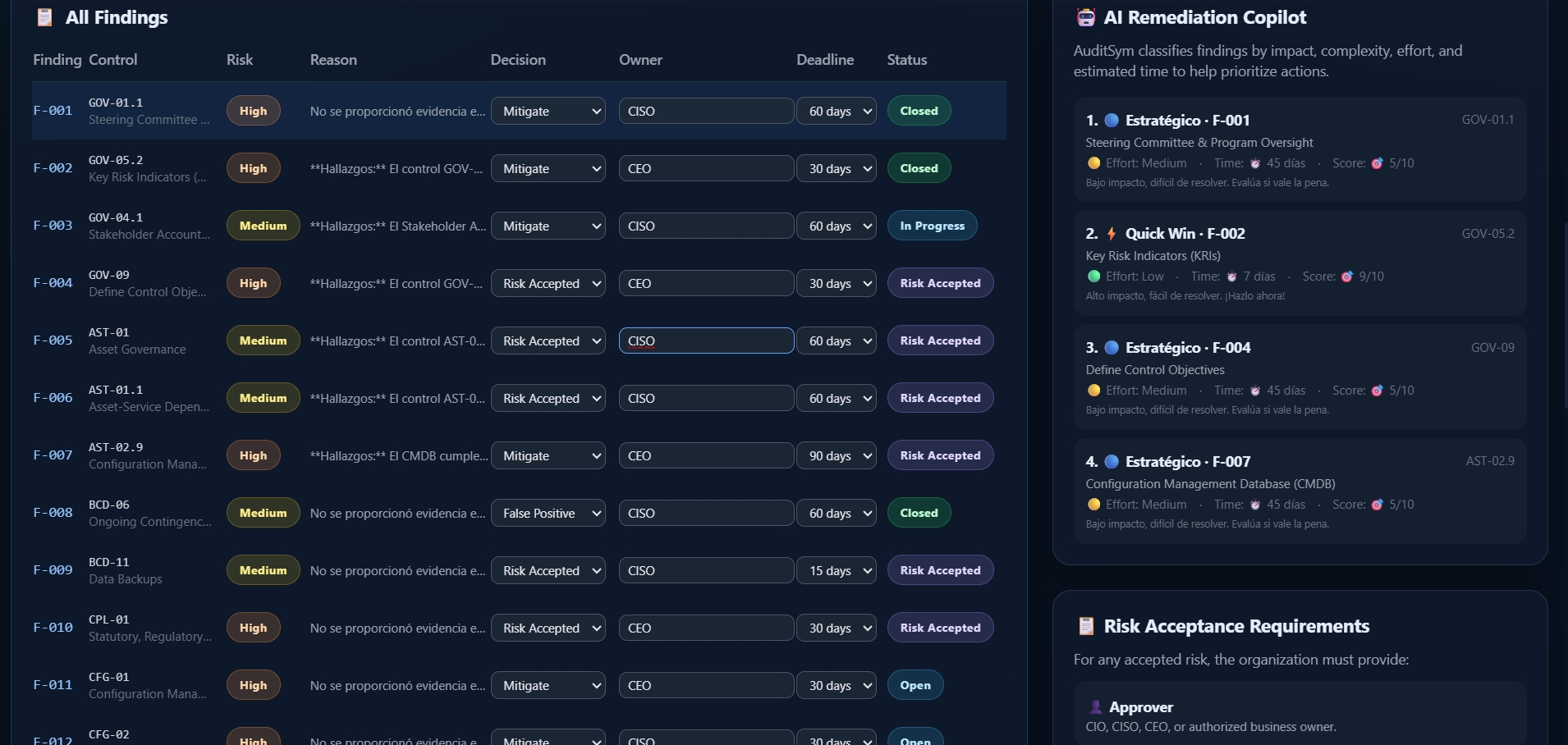Open the 90 days deadline dropdown for F-007
The width and height of the screenshot is (1568, 745).
pyautogui.click(x=837, y=455)
